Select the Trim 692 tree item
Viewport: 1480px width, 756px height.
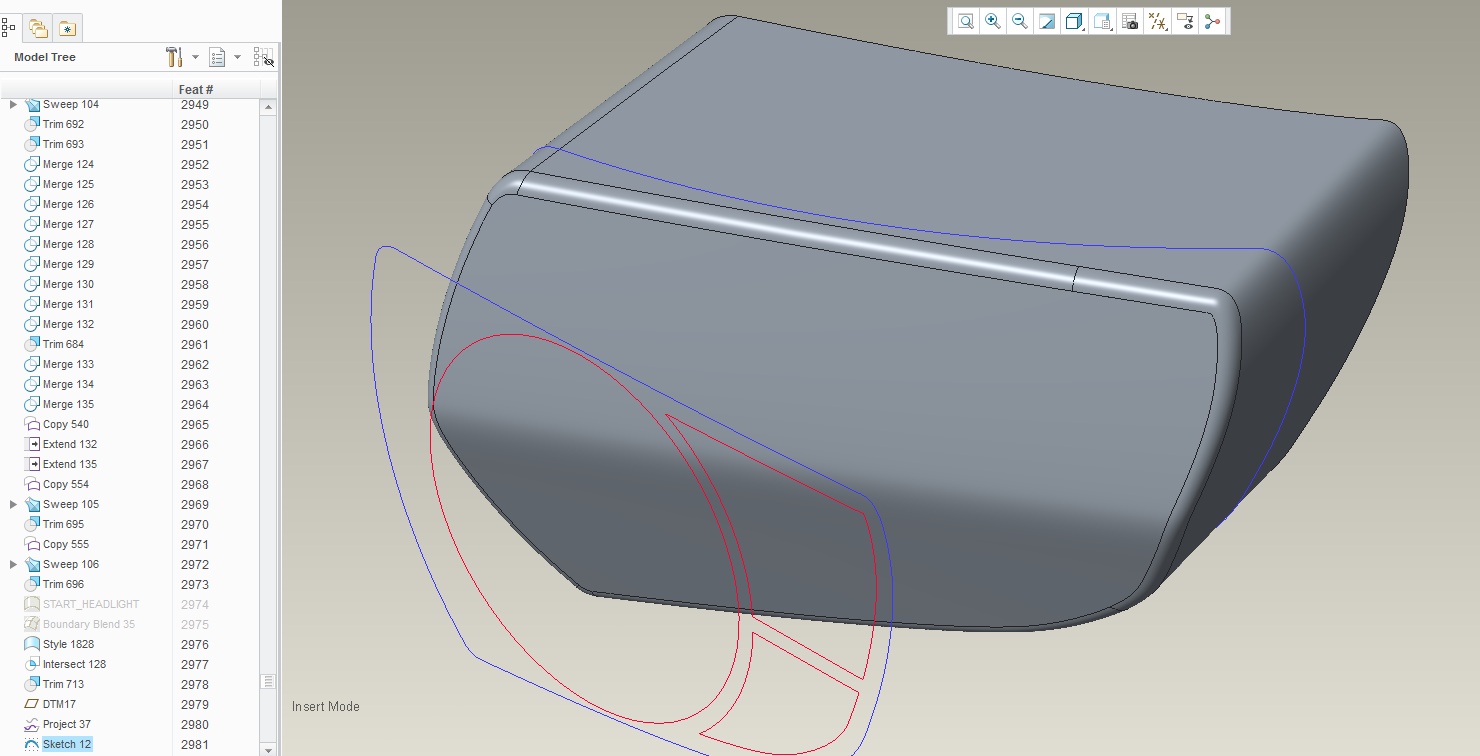click(63, 124)
